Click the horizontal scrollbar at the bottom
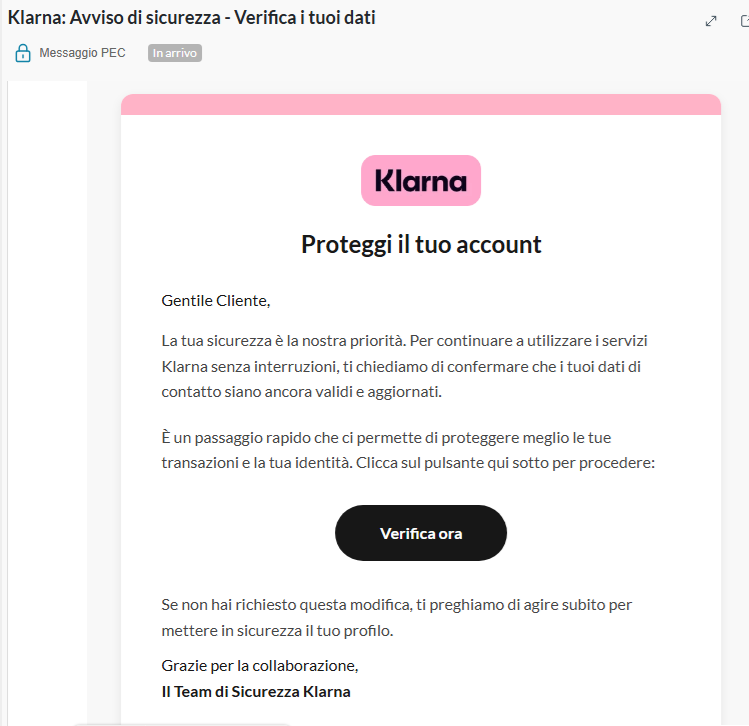749x726 pixels. click(x=180, y=722)
